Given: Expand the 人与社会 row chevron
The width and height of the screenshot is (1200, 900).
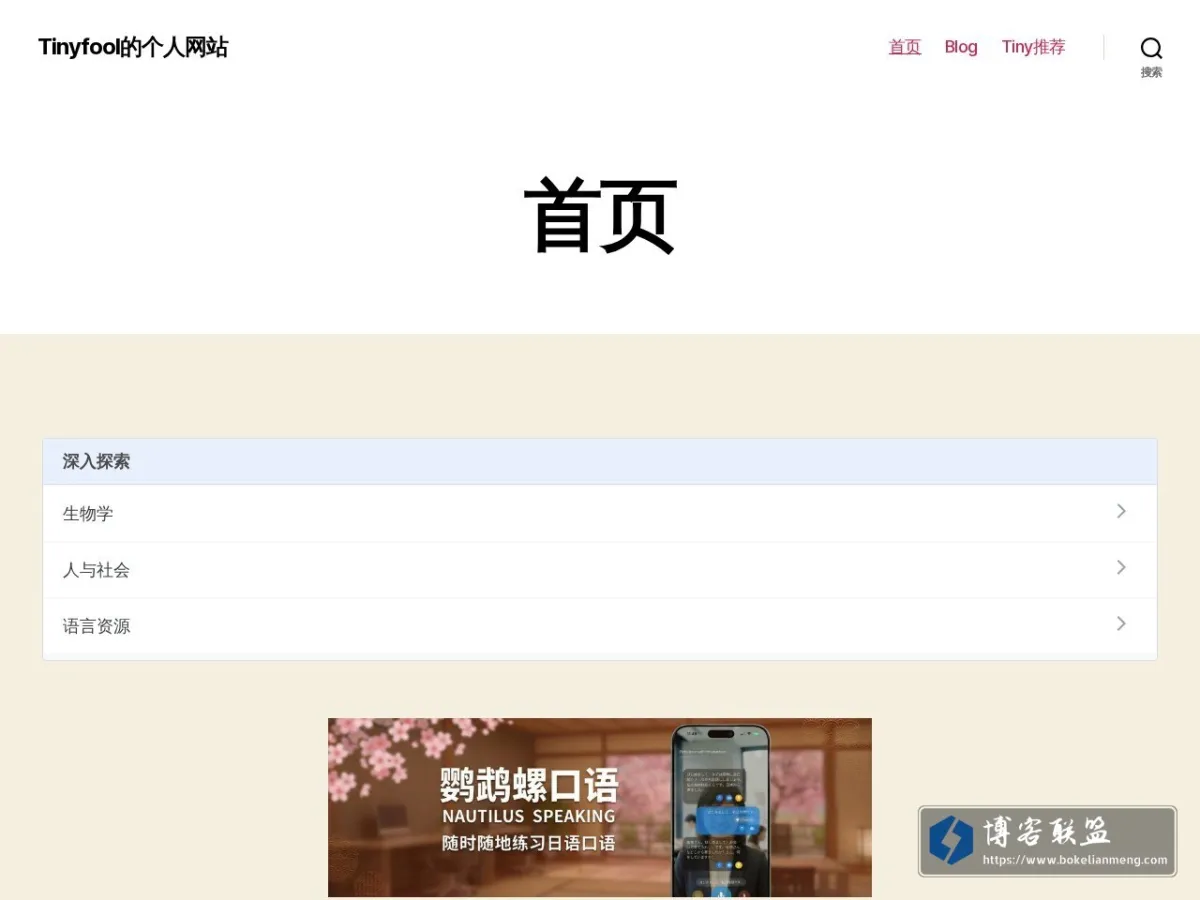Looking at the screenshot, I should (x=1121, y=567).
